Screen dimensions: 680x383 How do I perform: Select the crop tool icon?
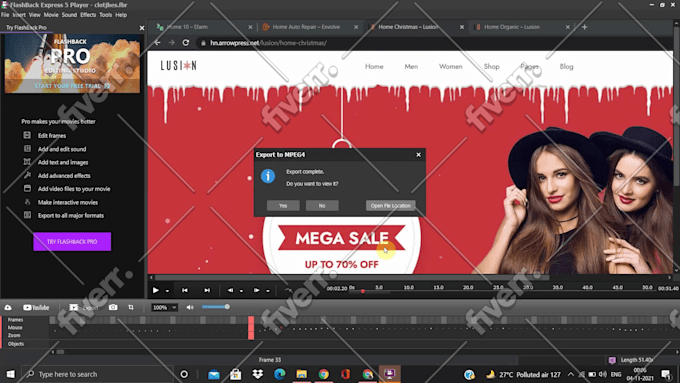[131, 307]
